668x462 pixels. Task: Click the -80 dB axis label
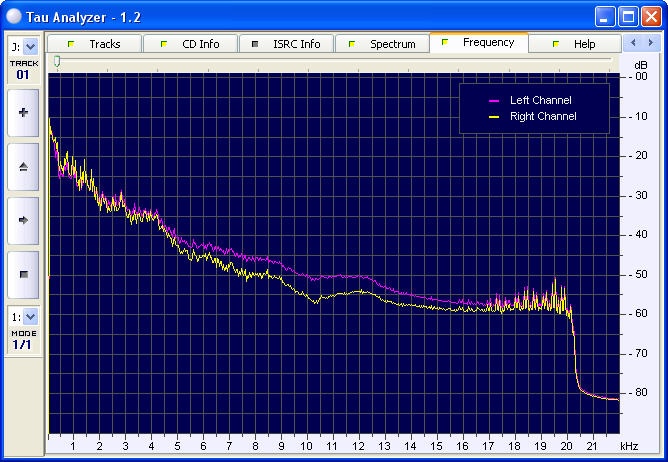tap(638, 392)
